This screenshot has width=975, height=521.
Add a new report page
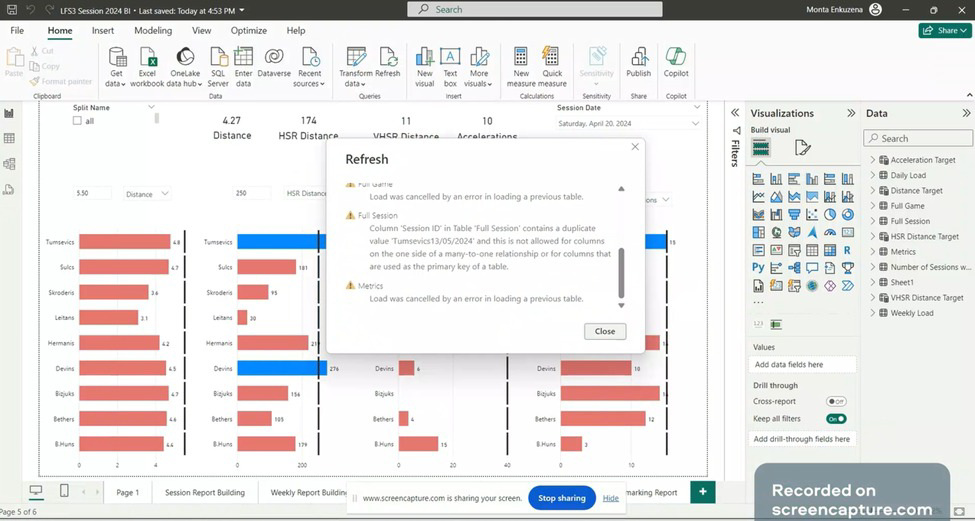click(703, 492)
